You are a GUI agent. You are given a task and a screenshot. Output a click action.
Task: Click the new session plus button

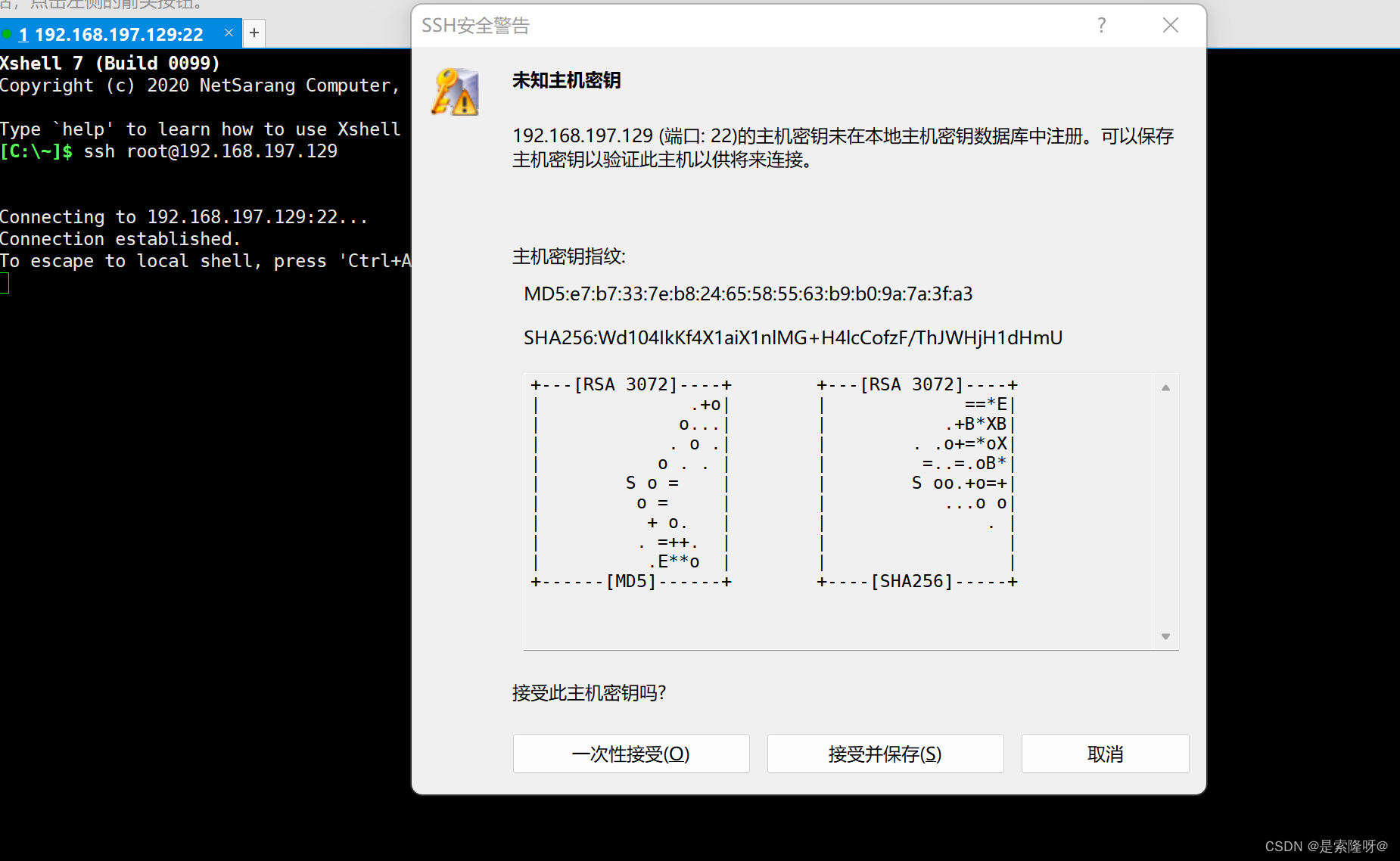(x=254, y=33)
